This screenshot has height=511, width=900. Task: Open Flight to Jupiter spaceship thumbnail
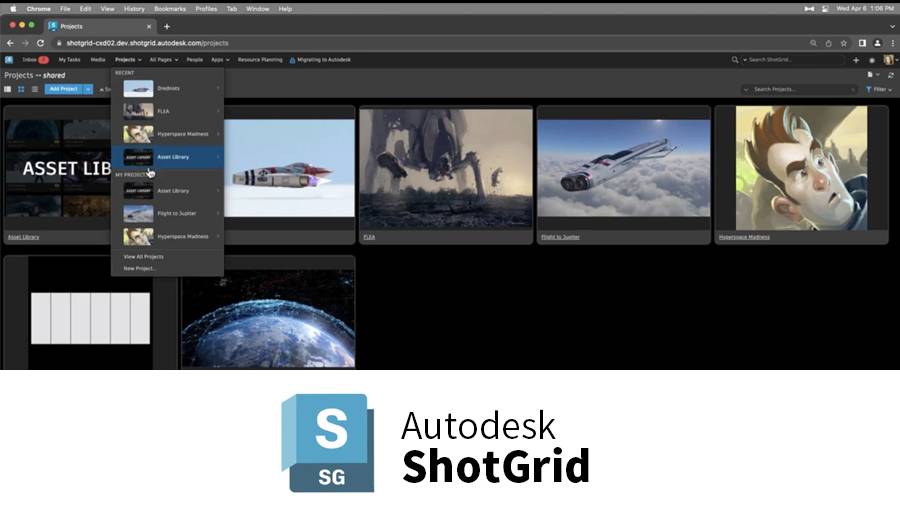(x=624, y=168)
